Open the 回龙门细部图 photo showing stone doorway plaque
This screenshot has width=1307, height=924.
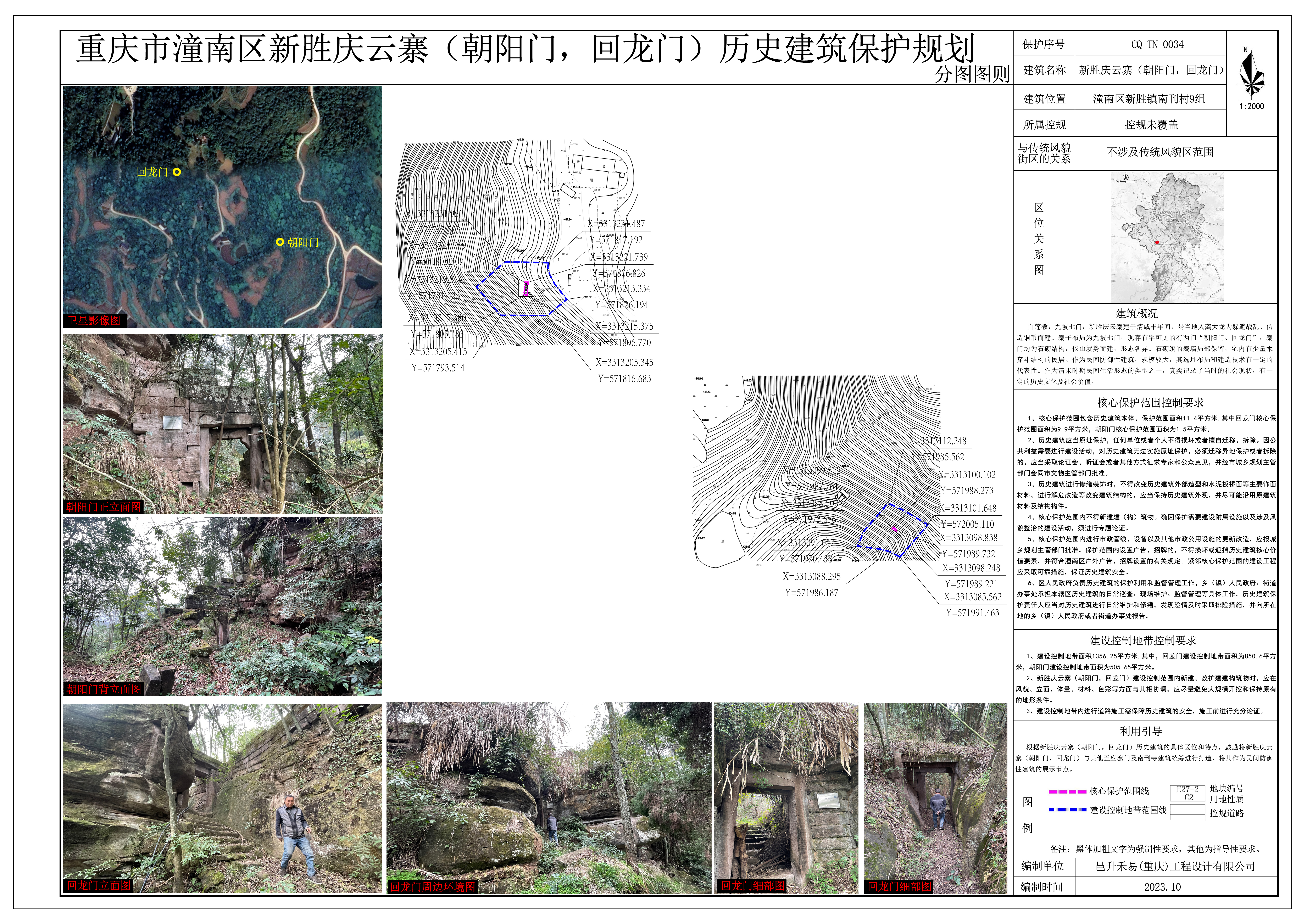(786, 798)
